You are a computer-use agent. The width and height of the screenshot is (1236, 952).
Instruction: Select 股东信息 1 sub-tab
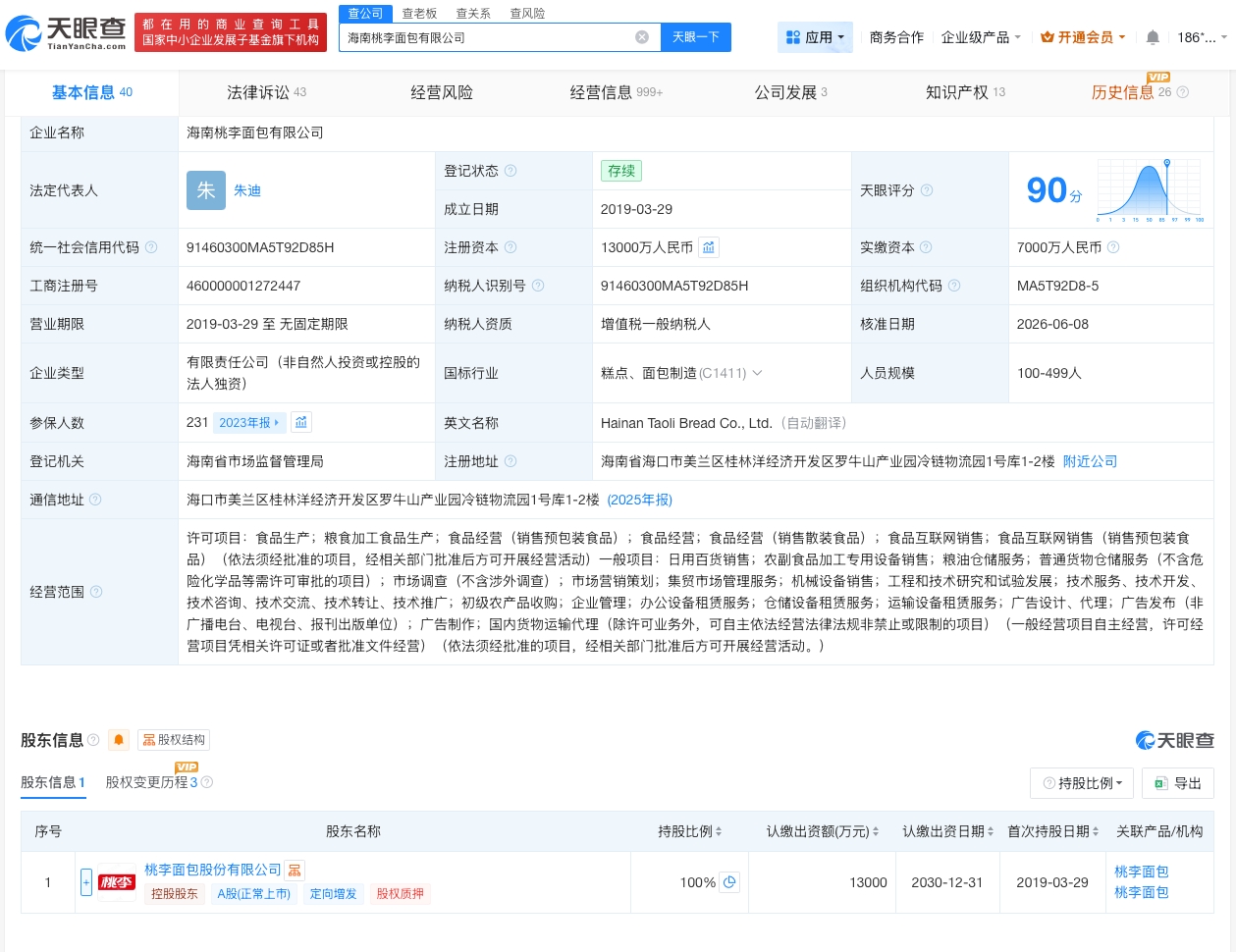click(x=53, y=782)
